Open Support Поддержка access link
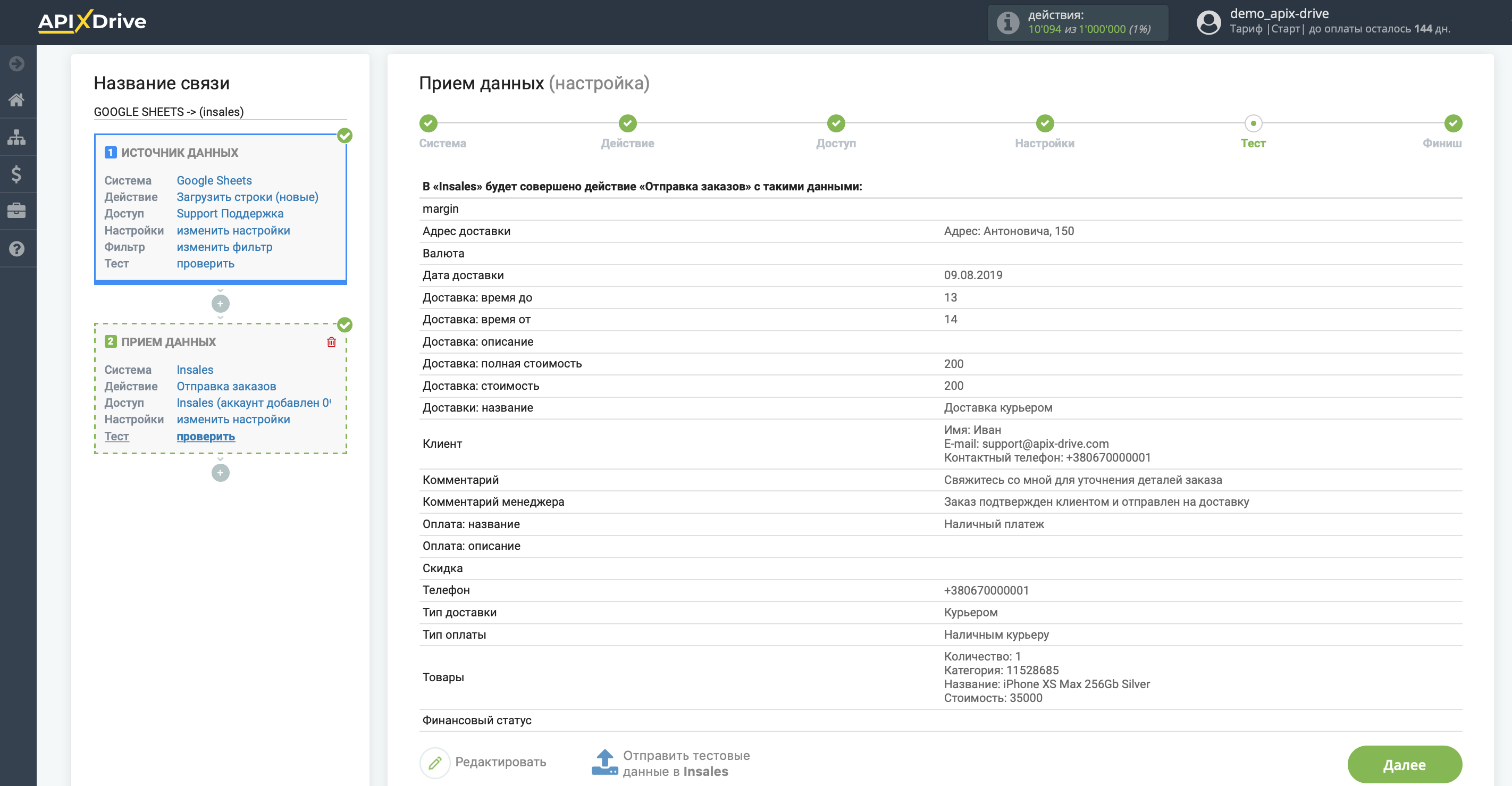The width and height of the screenshot is (1512, 786). 230,214
